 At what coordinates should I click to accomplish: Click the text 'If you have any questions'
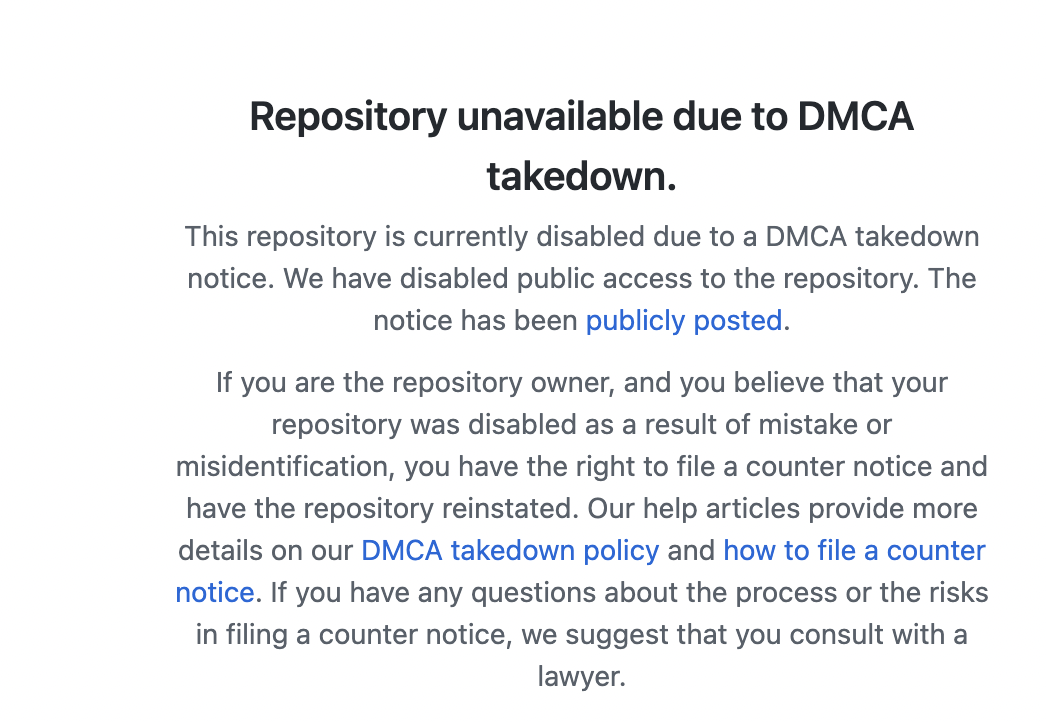click(x=433, y=593)
